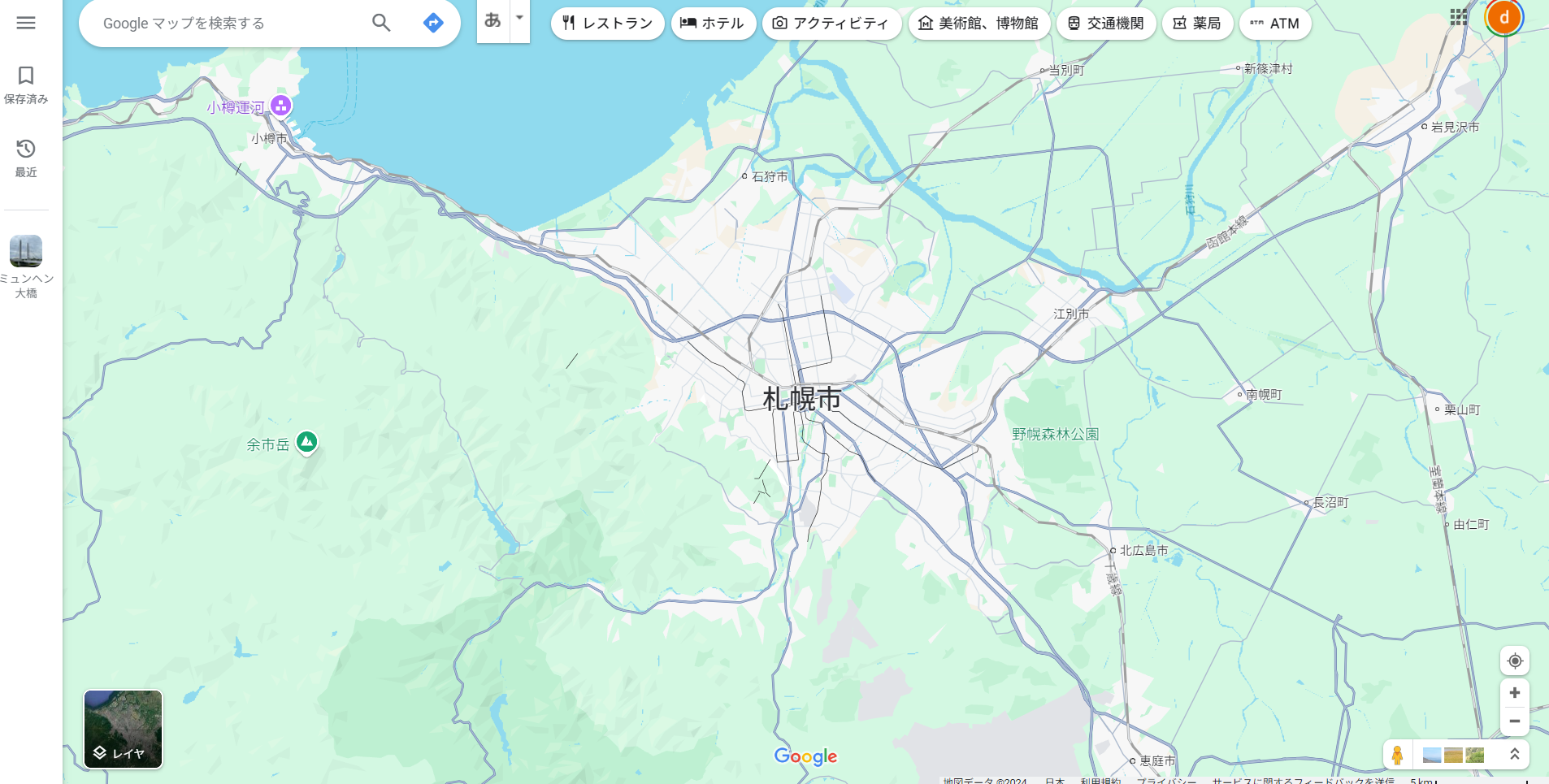Open directions with the blue arrow icon
This screenshot has width=1549, height=784.
(433, 23)
